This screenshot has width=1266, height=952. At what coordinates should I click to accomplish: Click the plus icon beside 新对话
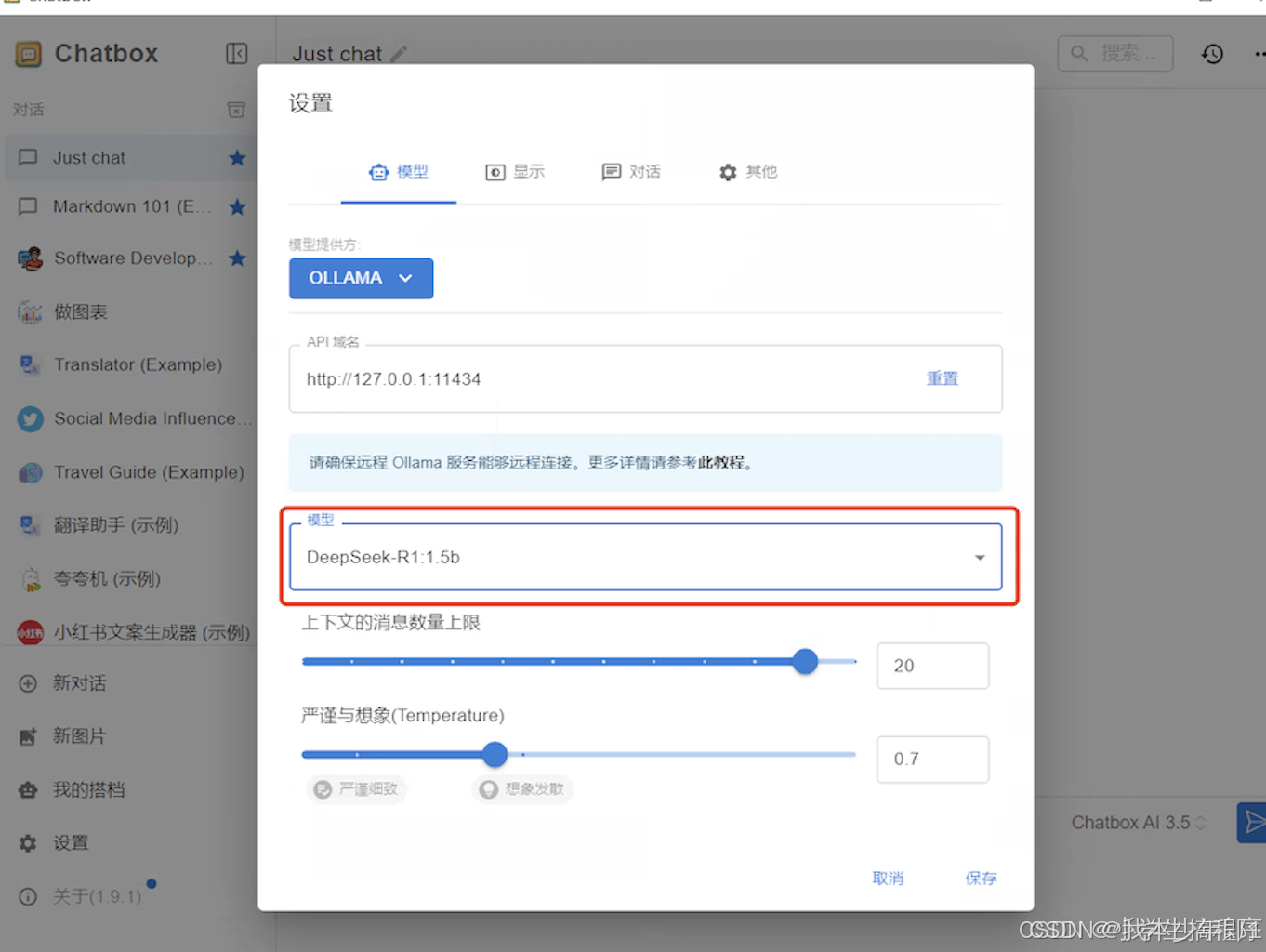click(29, 683)
